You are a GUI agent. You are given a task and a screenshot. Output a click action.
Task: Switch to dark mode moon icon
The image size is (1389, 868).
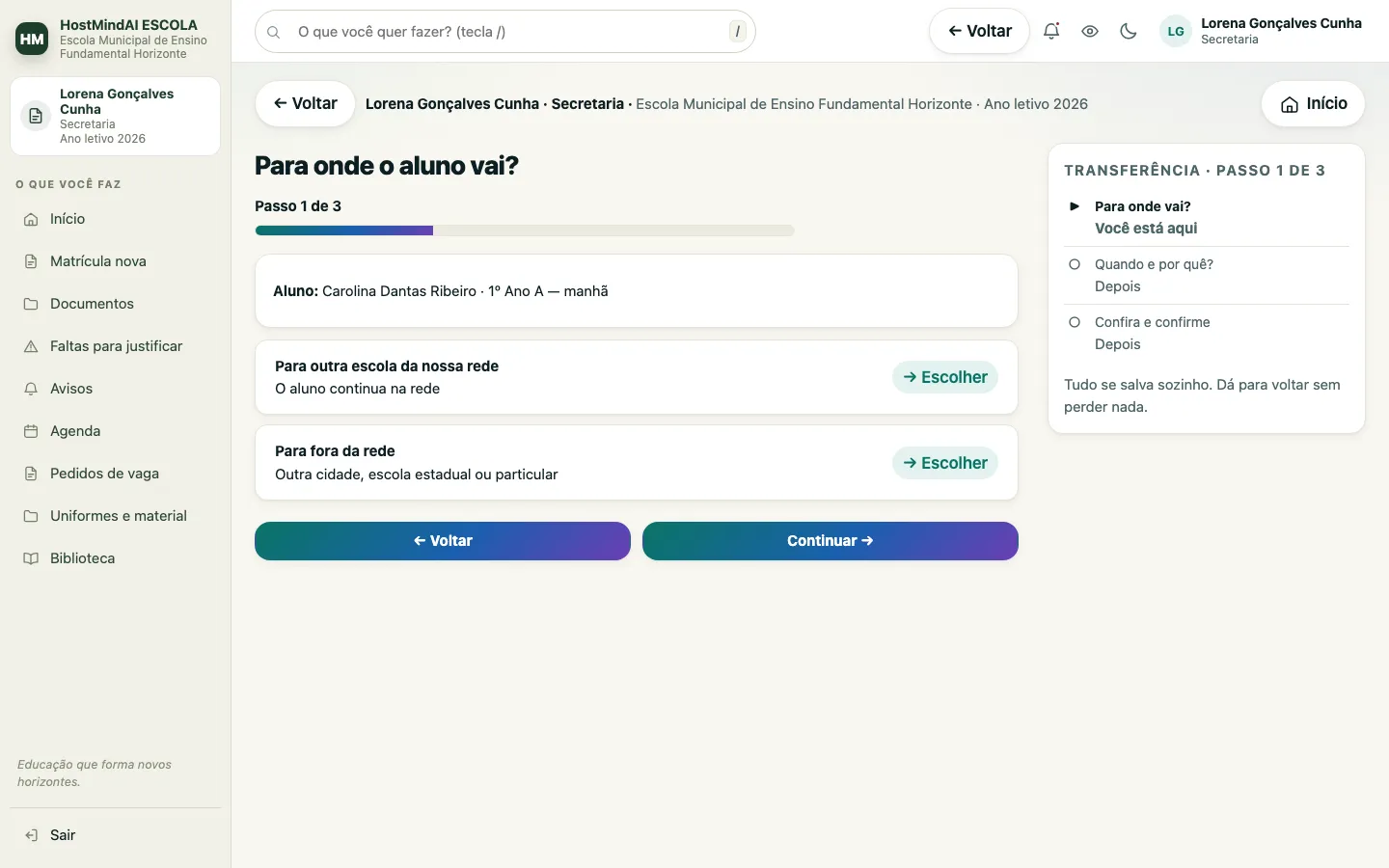click(1129, 31)
